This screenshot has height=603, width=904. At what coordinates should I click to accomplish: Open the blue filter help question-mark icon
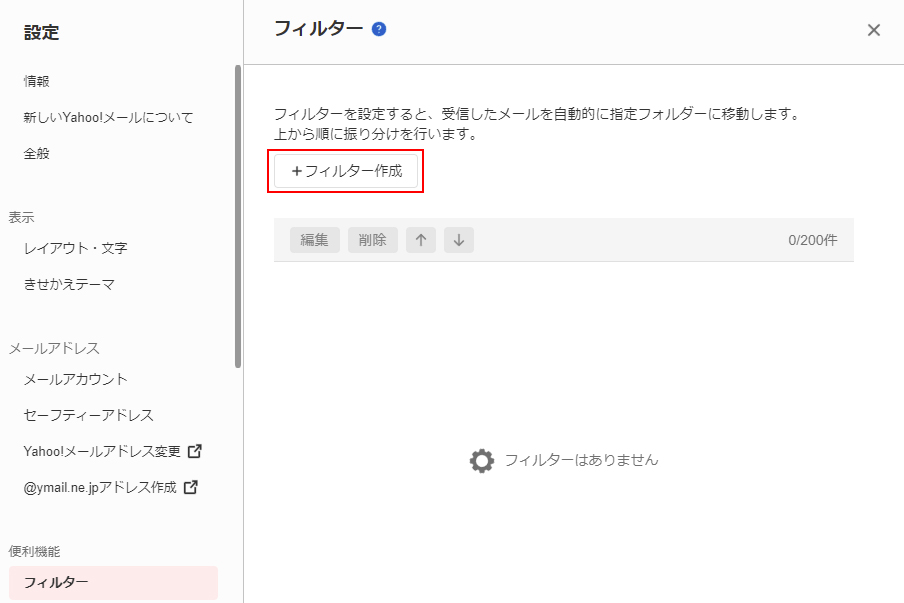[x=379, y=29]
